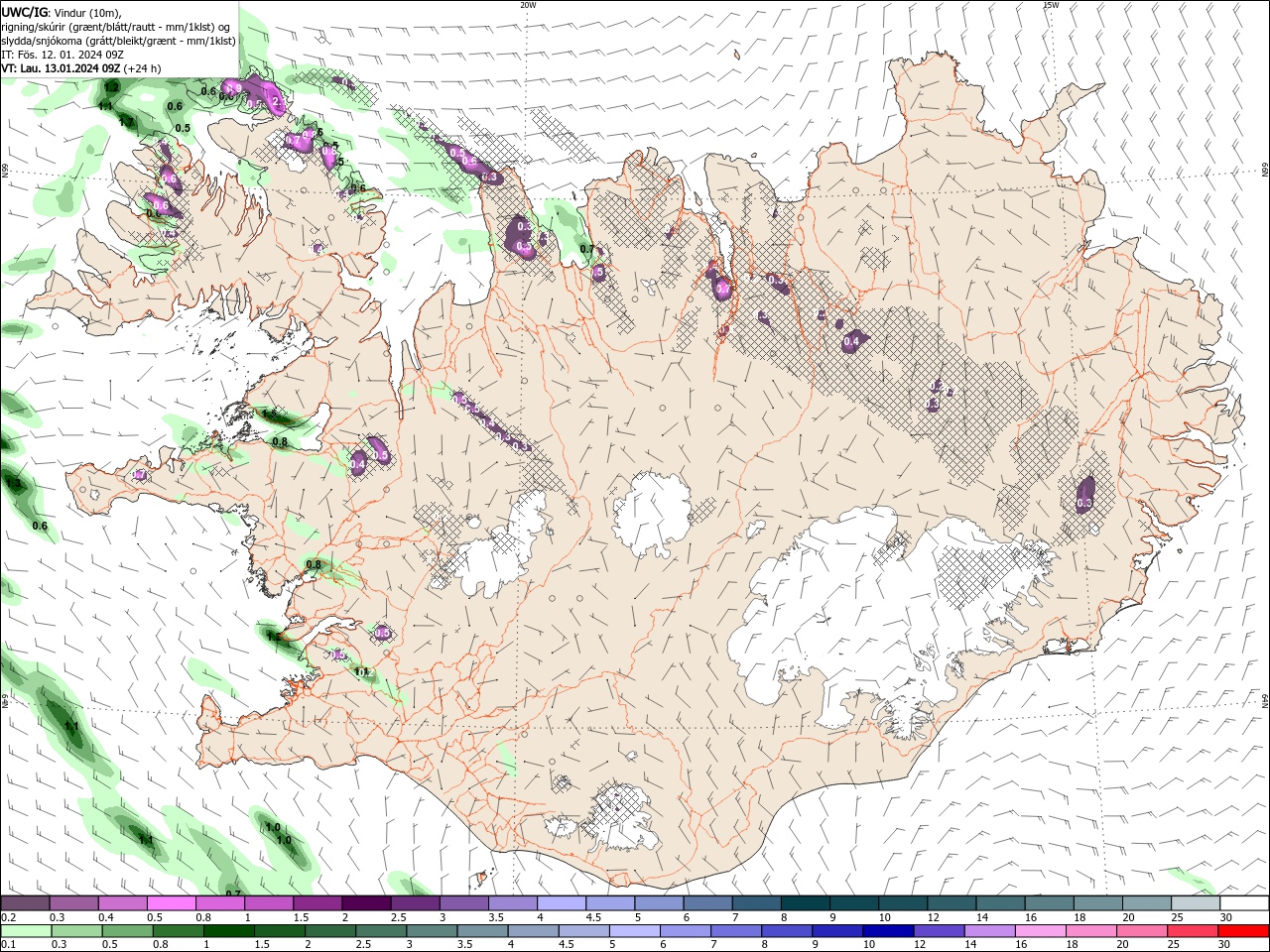Select rain legend swatch starting at 4.5
The image size is (1270, 952).
[x=583, y=931]
